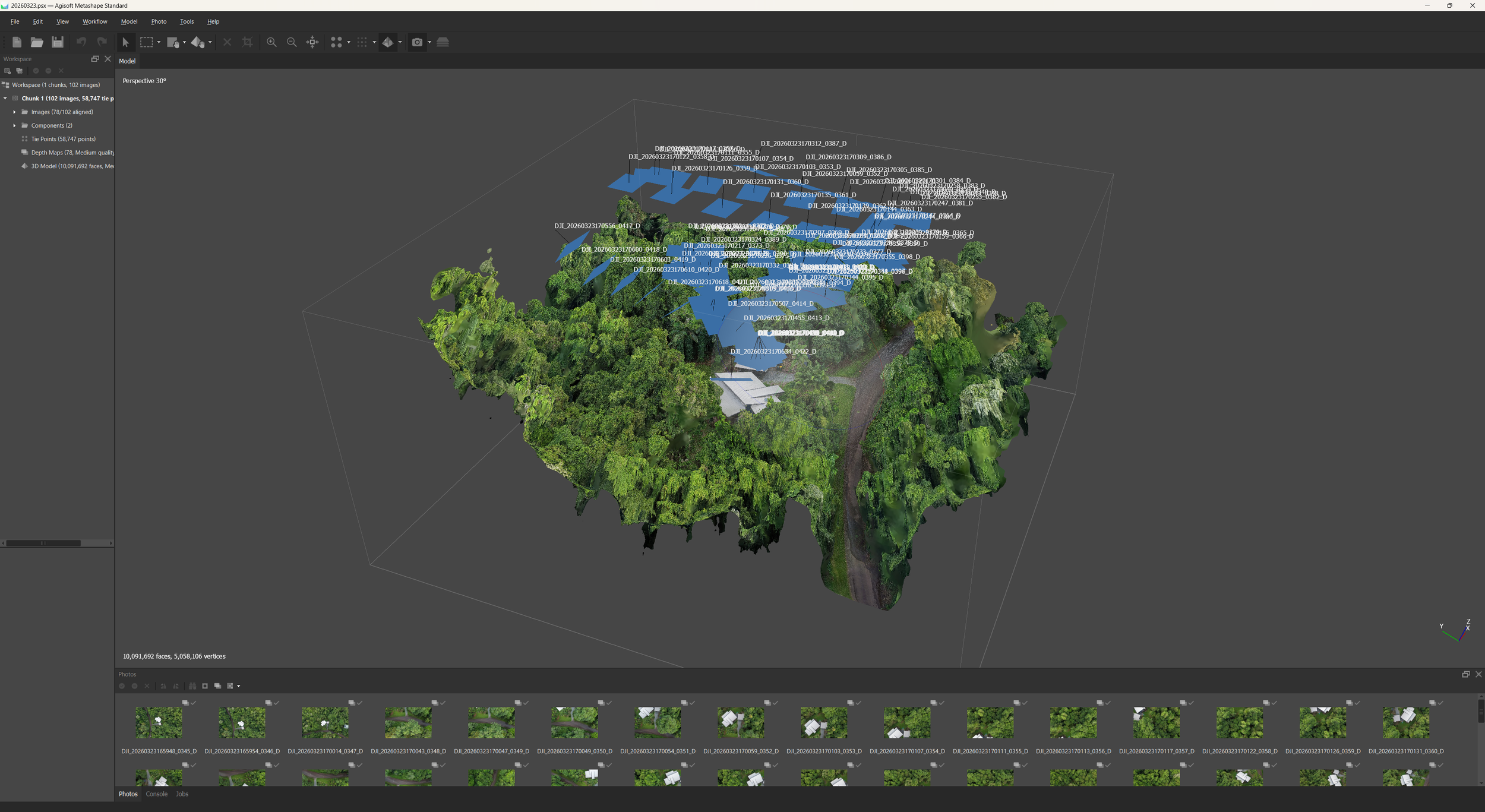Open Move Region tool dropdown arrow
Screen dimensions: 1485x812
185,42
